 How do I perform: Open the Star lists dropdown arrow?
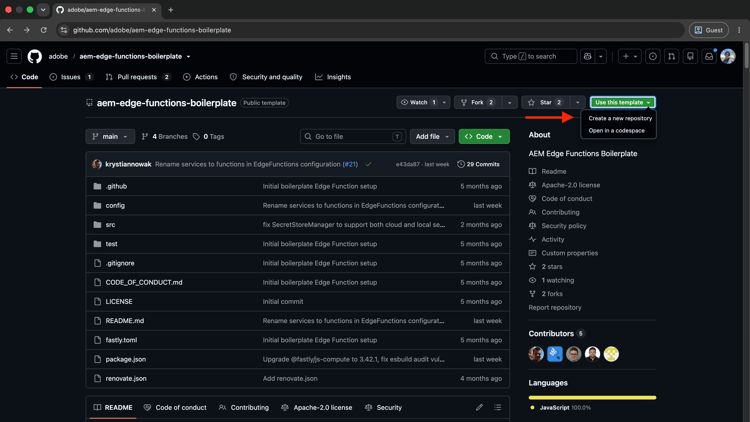pyautogui.click(x=578, y=102)
